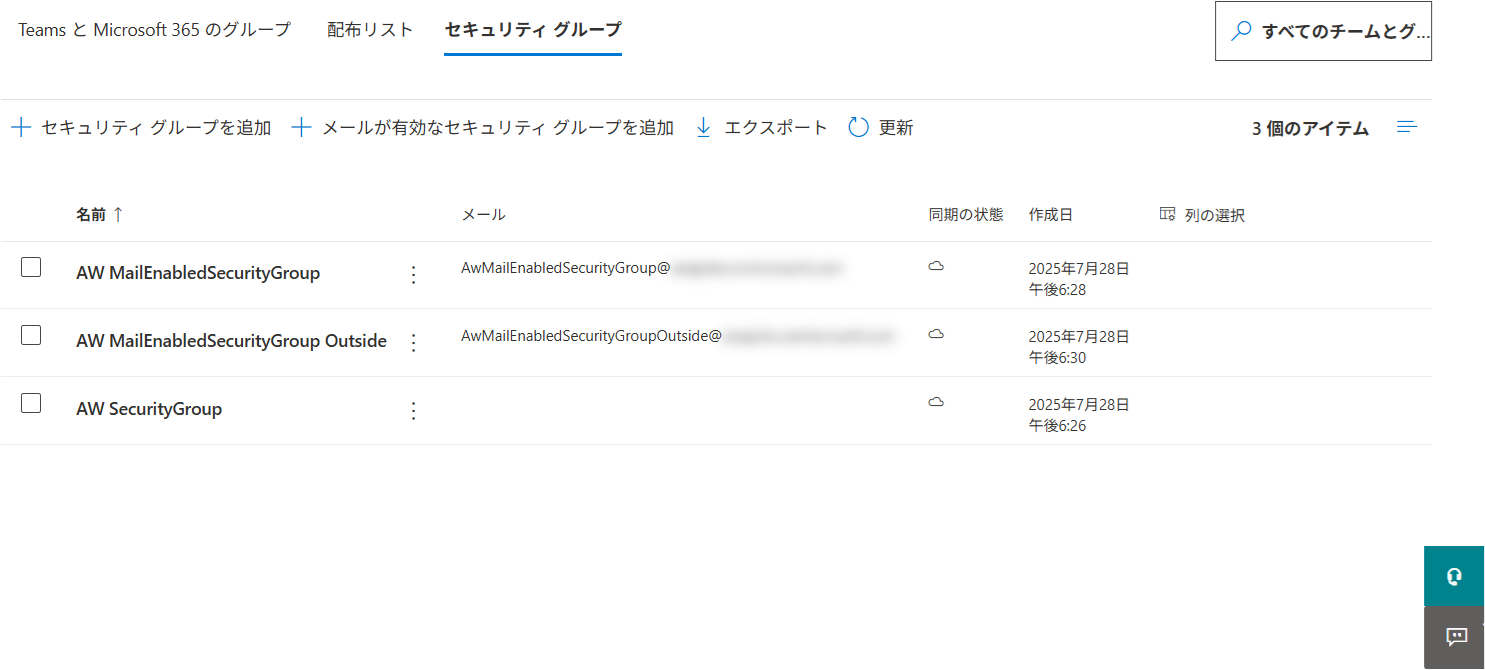Click the エクスポート button label
1485x670 pixels.
pyautogui.click(x=776, y=128)
